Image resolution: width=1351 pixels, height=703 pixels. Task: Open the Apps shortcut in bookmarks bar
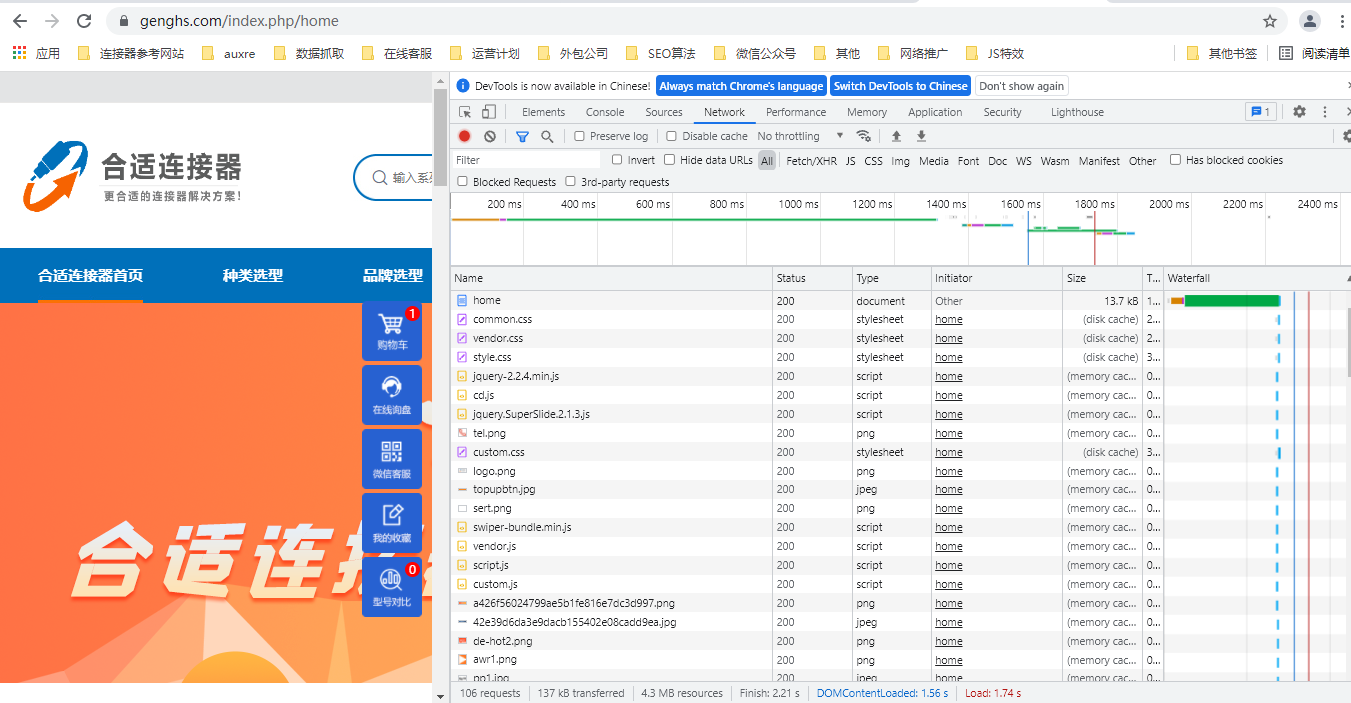coord(36,53)
